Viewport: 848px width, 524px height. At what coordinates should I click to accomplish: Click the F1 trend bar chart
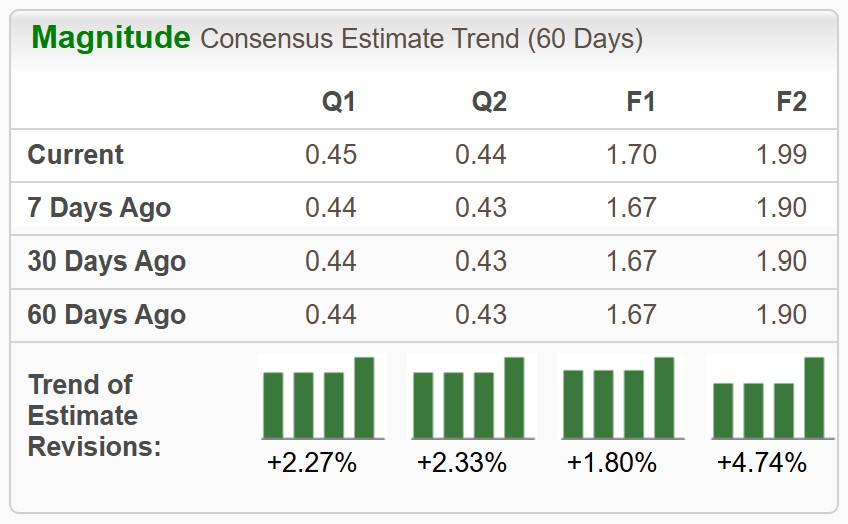tap(622, 397)
